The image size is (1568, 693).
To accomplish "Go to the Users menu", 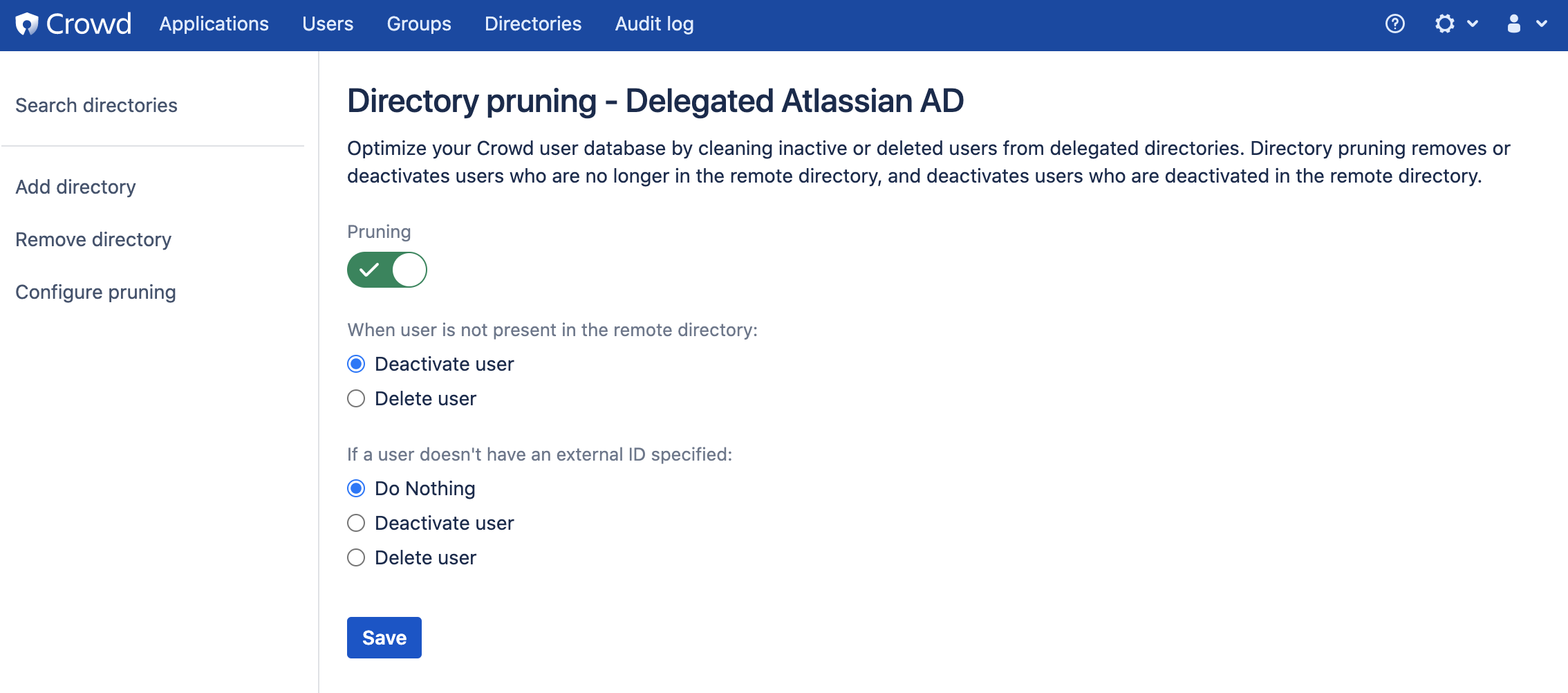I will 328,24.
